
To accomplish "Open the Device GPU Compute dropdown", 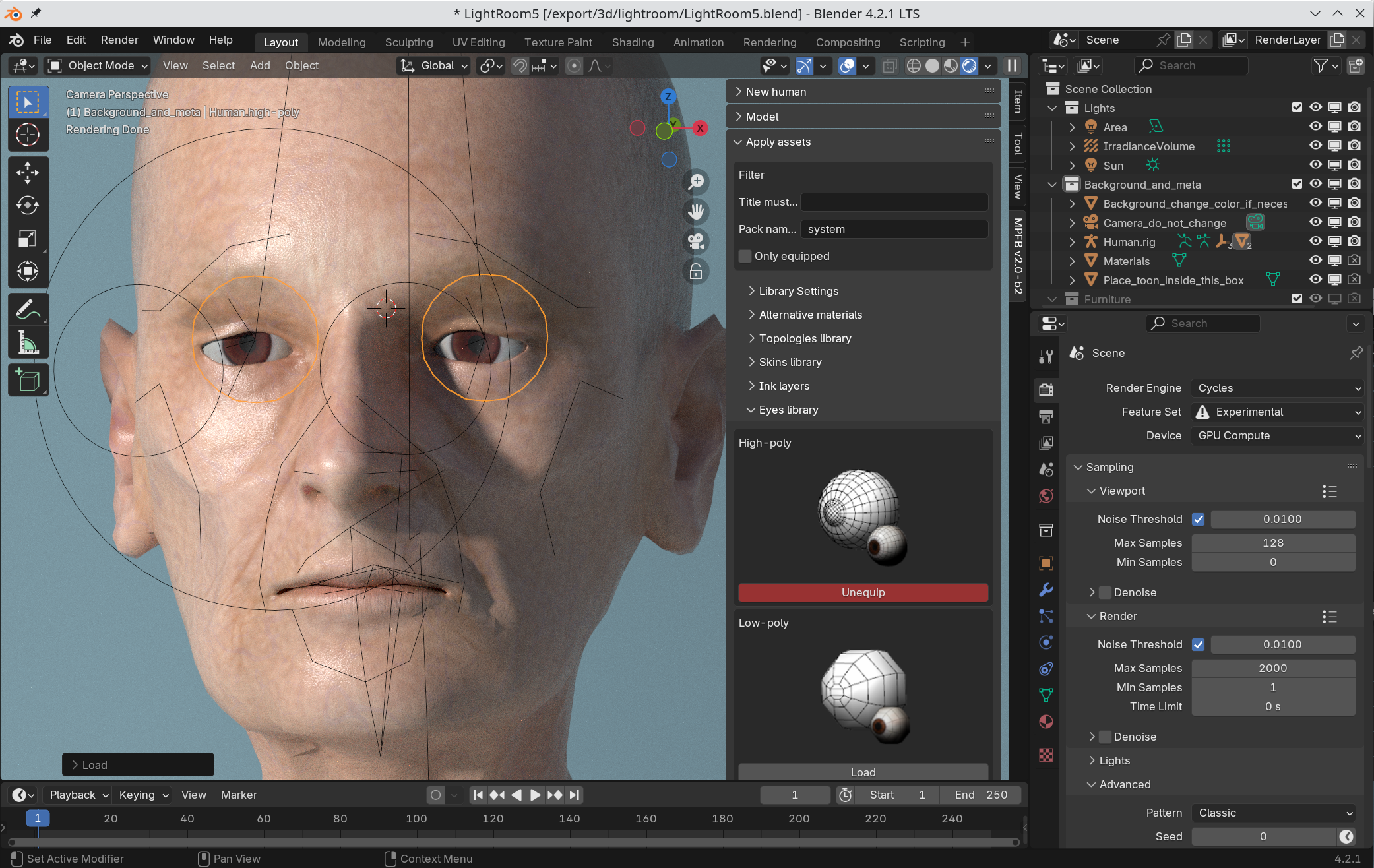I will 1278,435.
